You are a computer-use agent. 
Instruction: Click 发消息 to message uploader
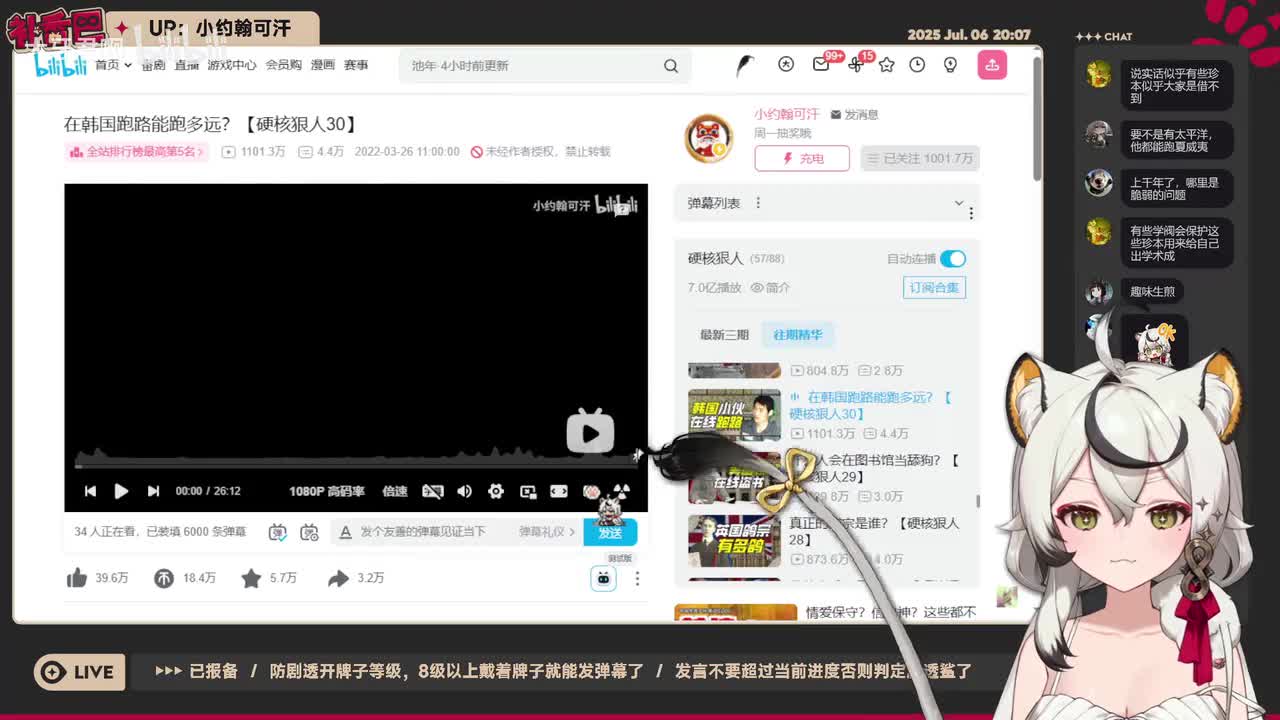(855, 114)
